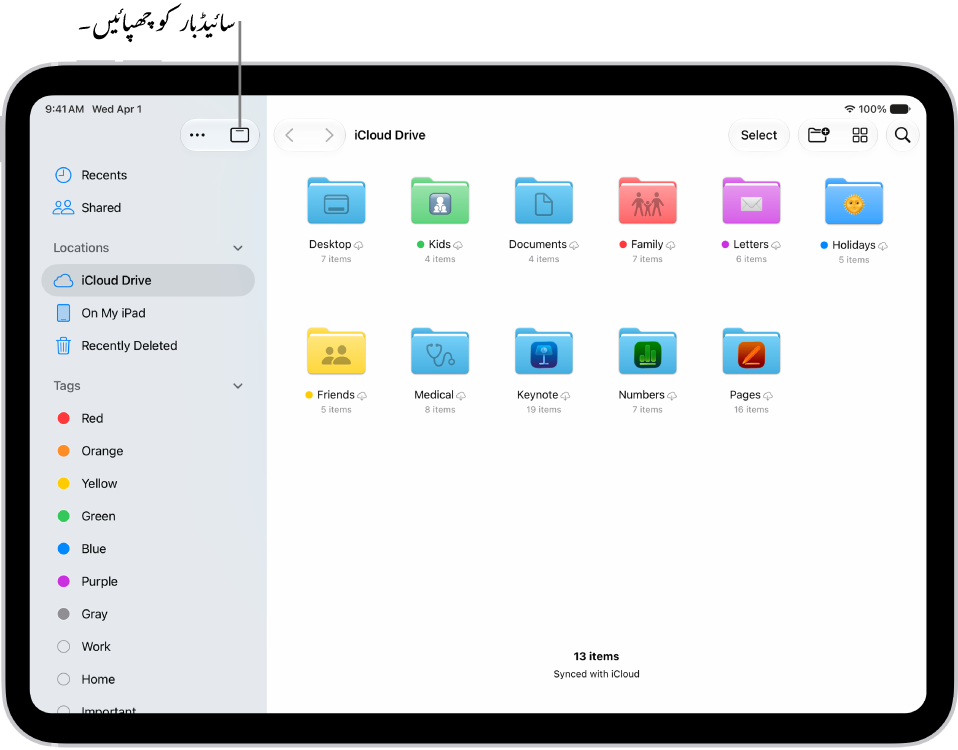Open the Pages folder
The height and width of the screenshot is (750, 958).
pos(751,351)
